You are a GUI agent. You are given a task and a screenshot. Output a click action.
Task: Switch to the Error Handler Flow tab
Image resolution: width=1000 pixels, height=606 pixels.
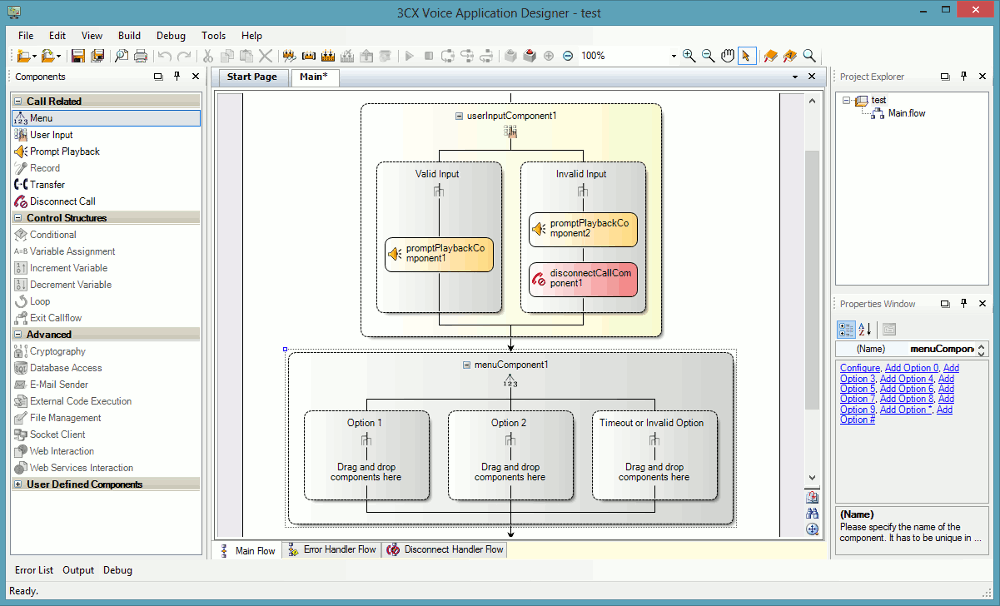point(332,549)
